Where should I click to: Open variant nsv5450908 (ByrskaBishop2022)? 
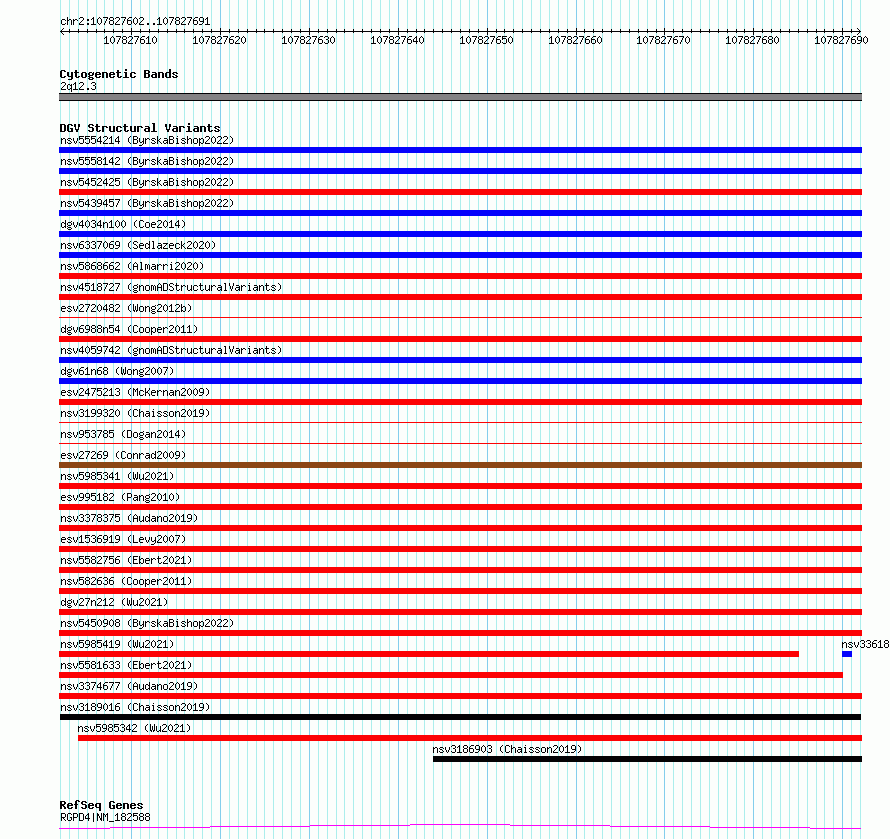pos(147,623)
